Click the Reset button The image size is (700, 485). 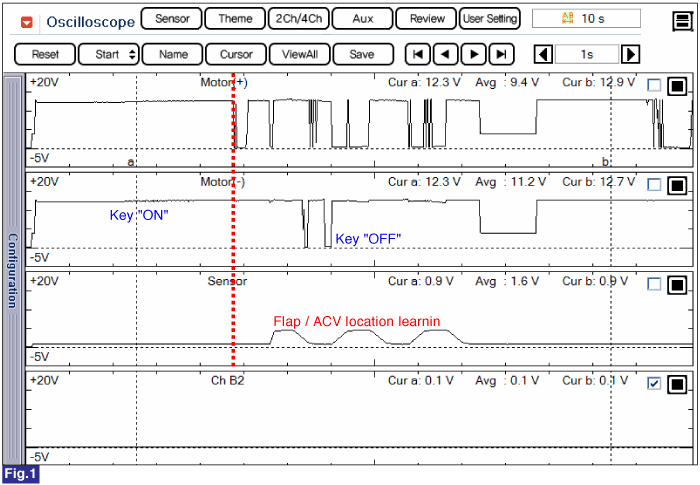click(45, 54)
